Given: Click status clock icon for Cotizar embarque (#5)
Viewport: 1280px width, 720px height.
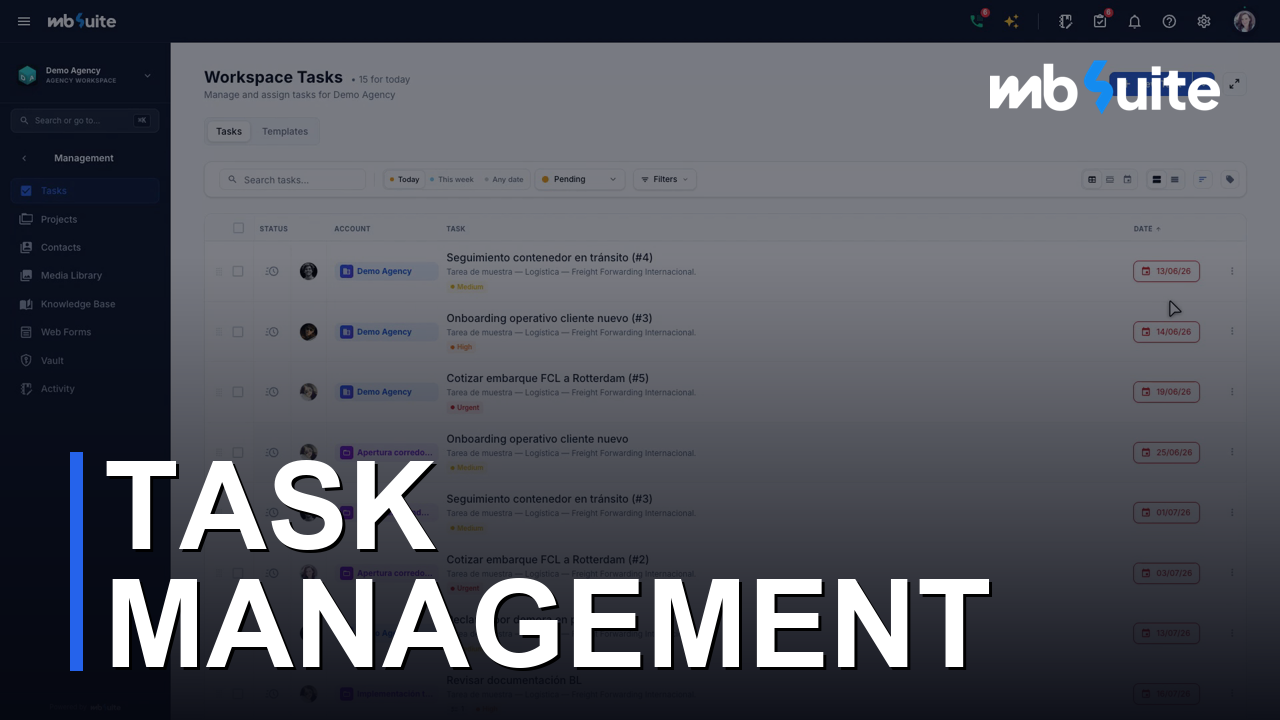Looking at the screenshot, I should (272, 392).
